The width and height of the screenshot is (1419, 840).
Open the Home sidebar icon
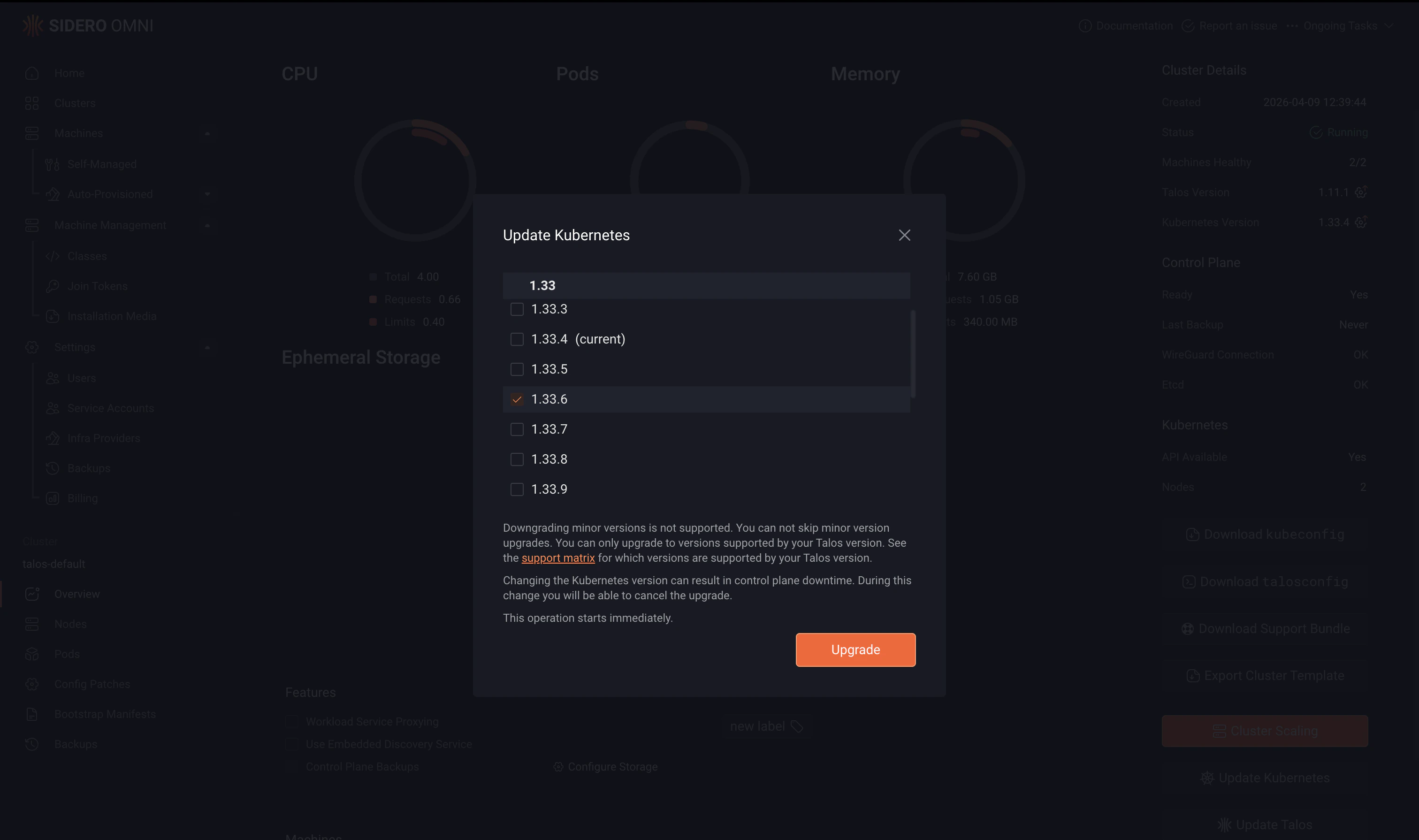[x=32, y=73]
